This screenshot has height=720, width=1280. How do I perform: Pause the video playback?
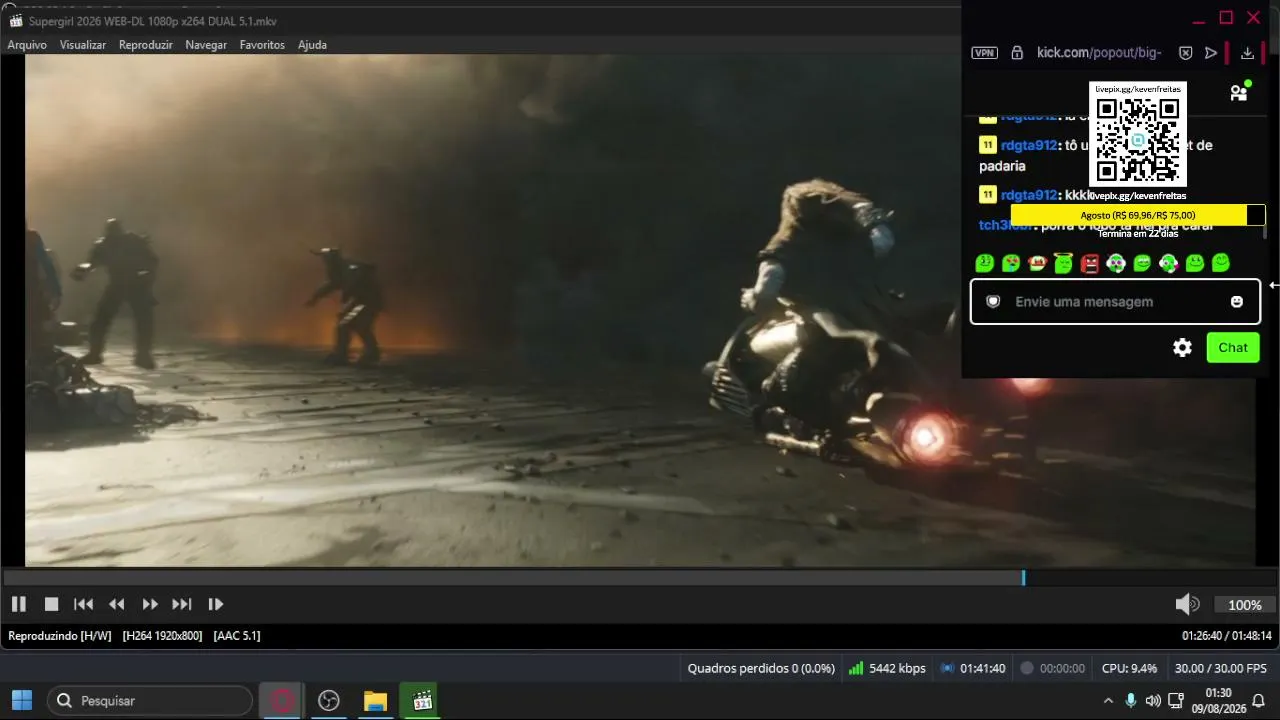pos(18,604)
